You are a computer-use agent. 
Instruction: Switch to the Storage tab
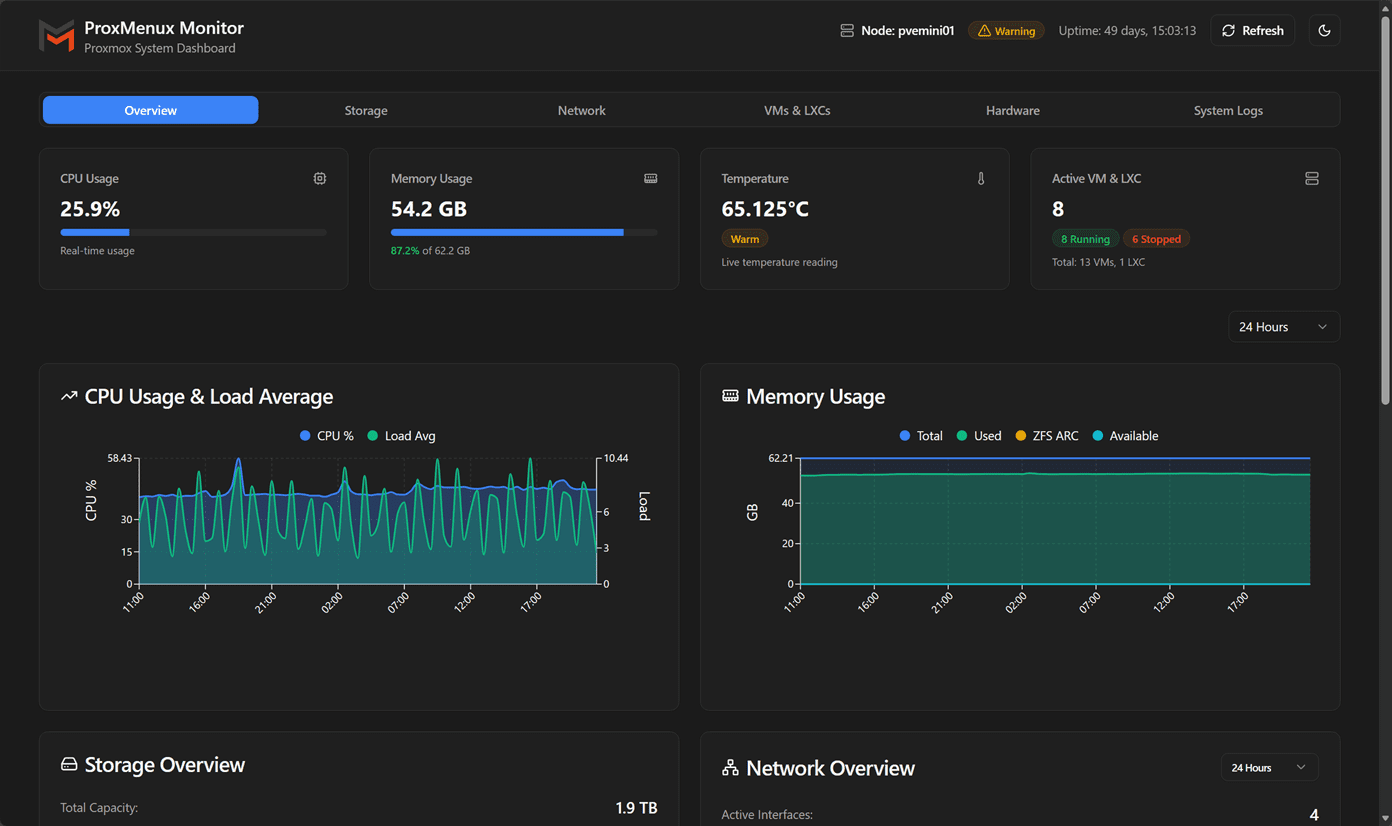click(366, 110)
